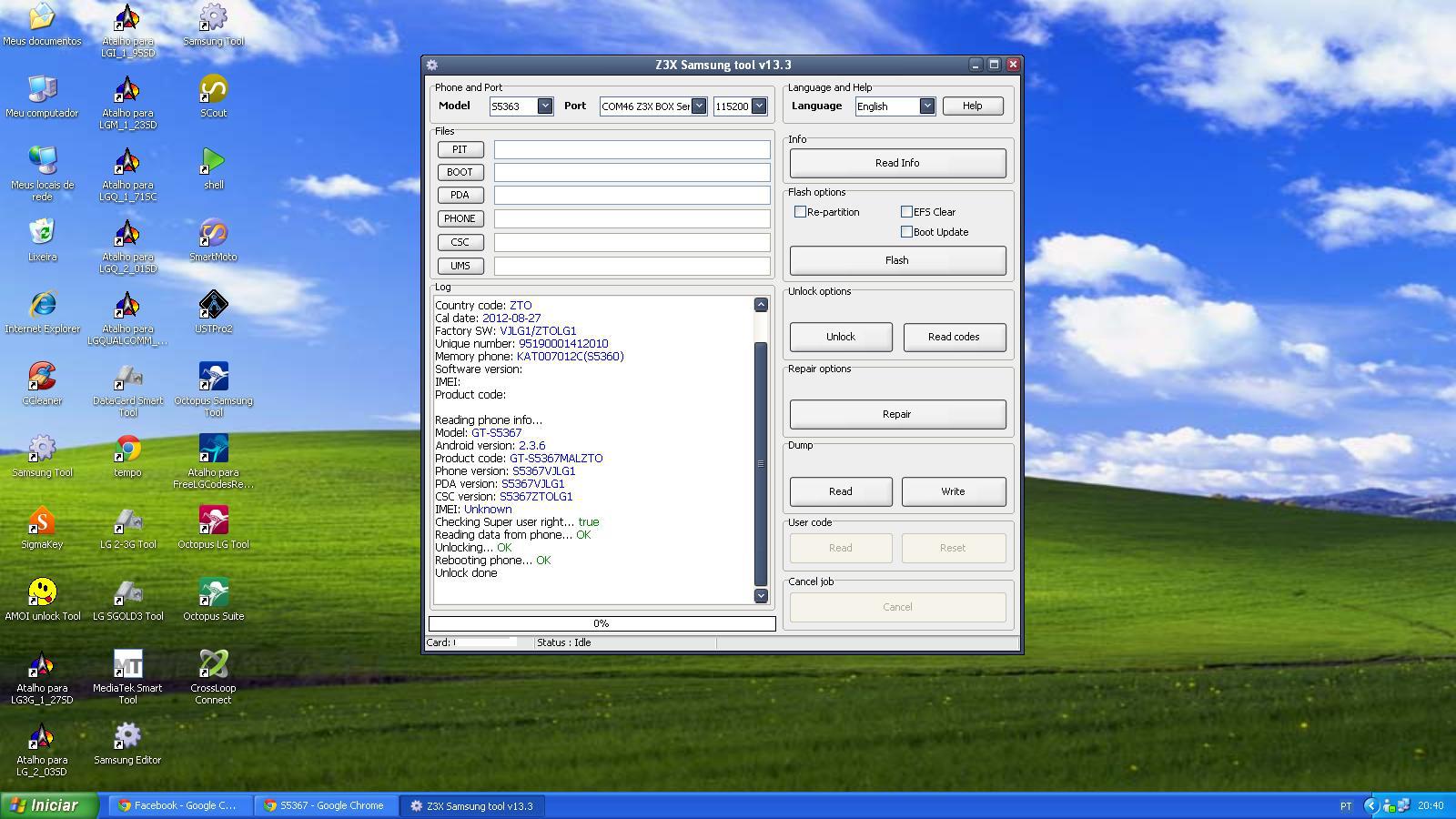
Task: Launch SmartMoto desktop icon
Action: (x=213, y=240)
